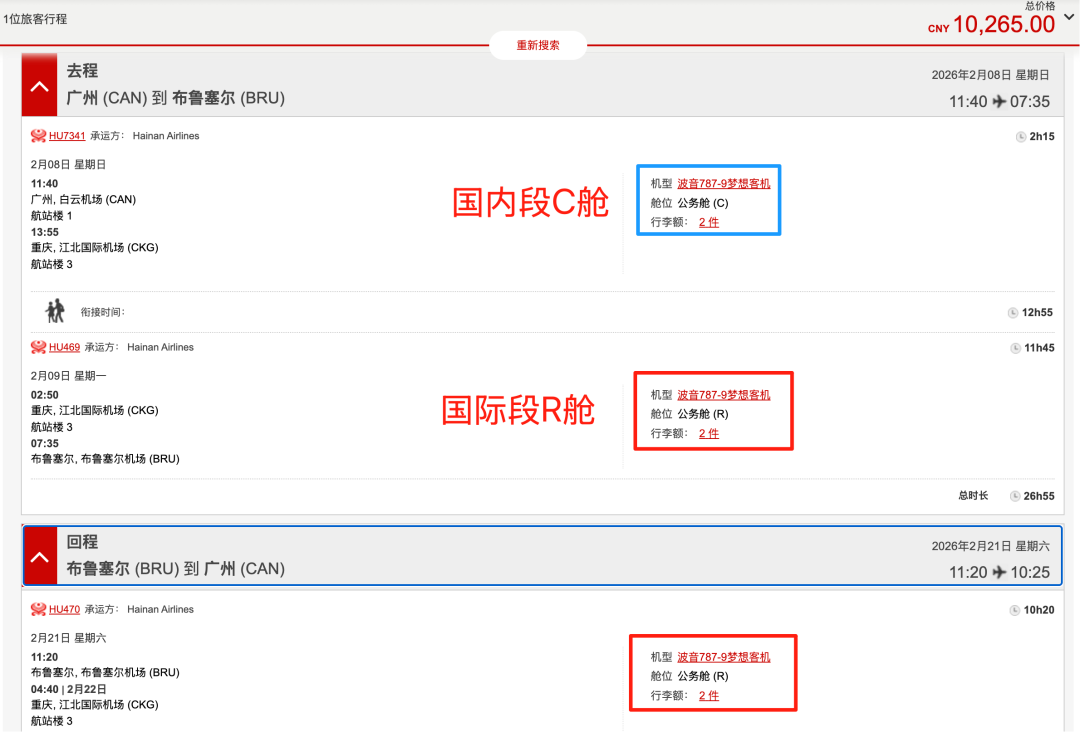Collapse the 回程 return section chevron
This screenshot has width=1080, height=732.
[x=39, y=556]
